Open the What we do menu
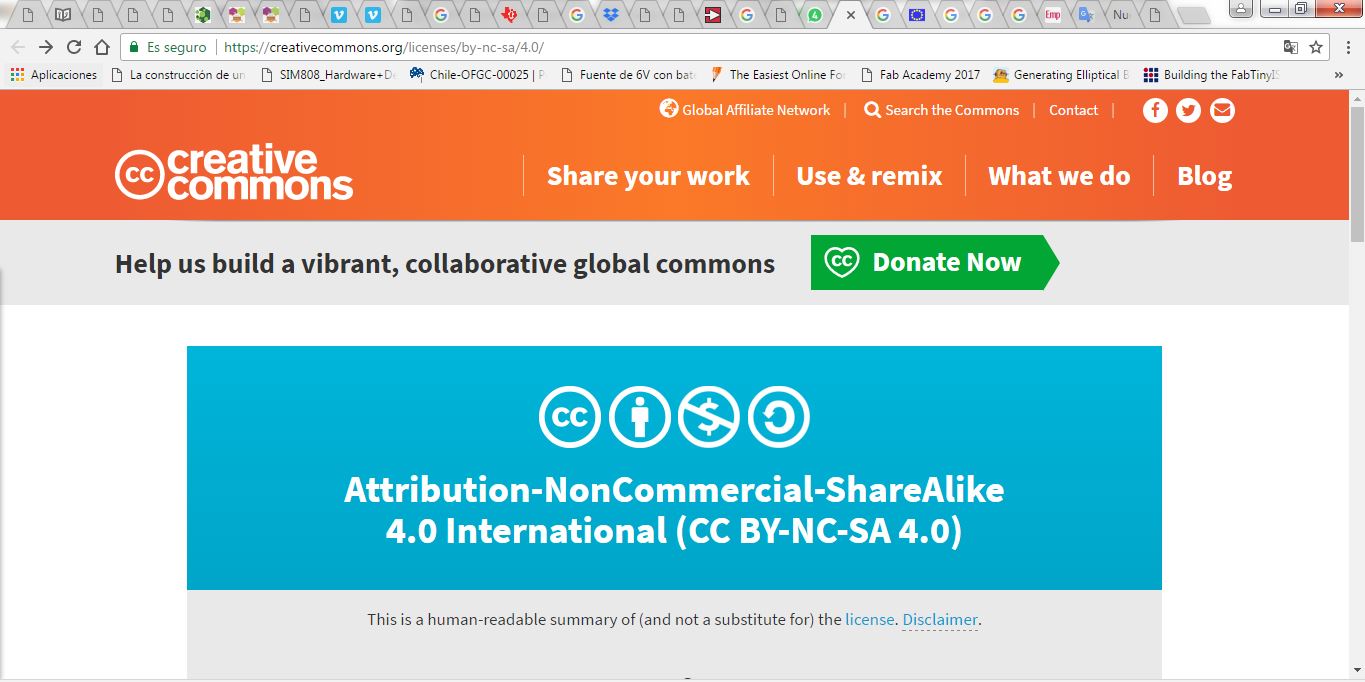Screen dimensions: 1365x682 [1059, 176]
